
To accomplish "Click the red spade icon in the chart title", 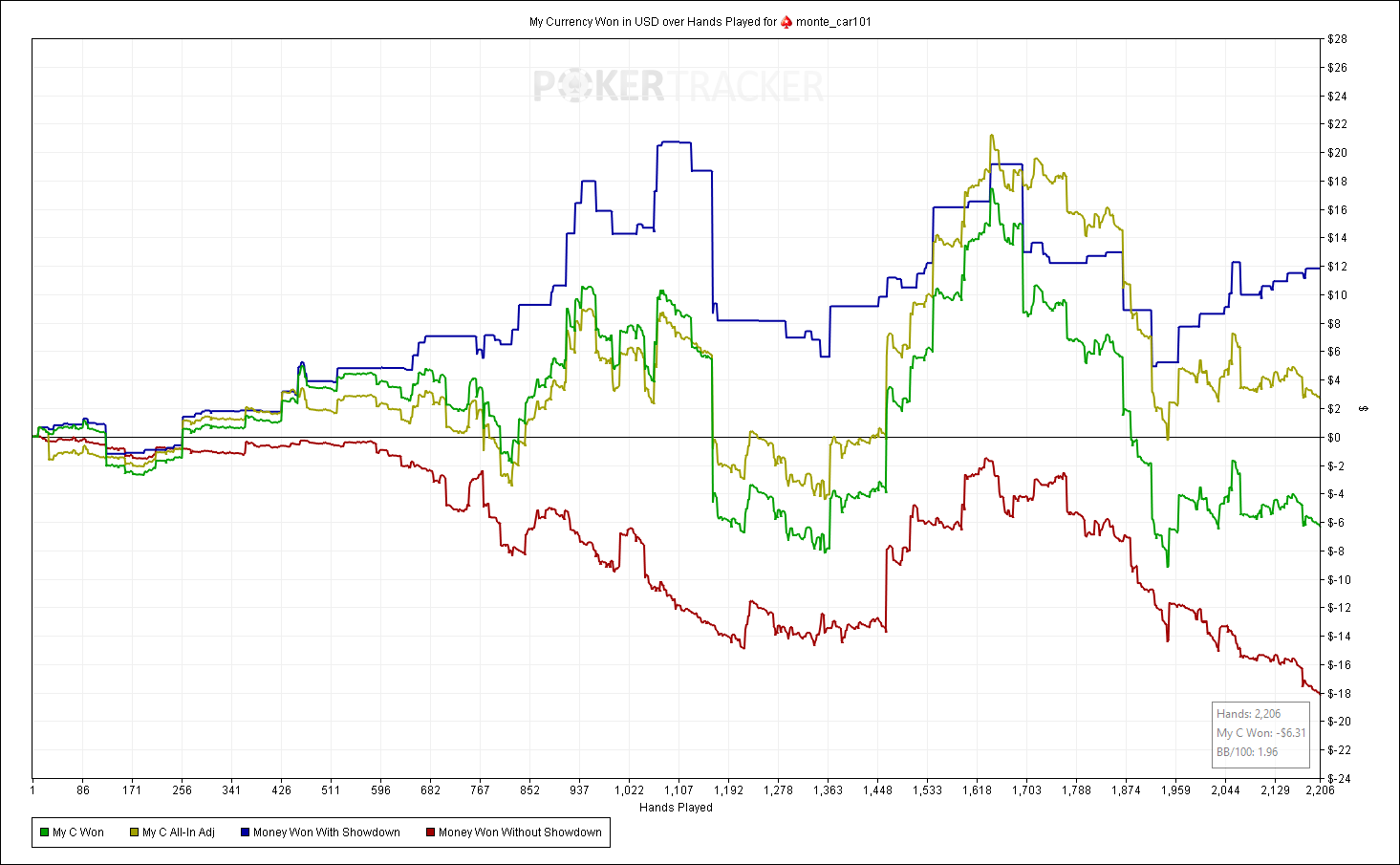I will [x=786, y=21].
